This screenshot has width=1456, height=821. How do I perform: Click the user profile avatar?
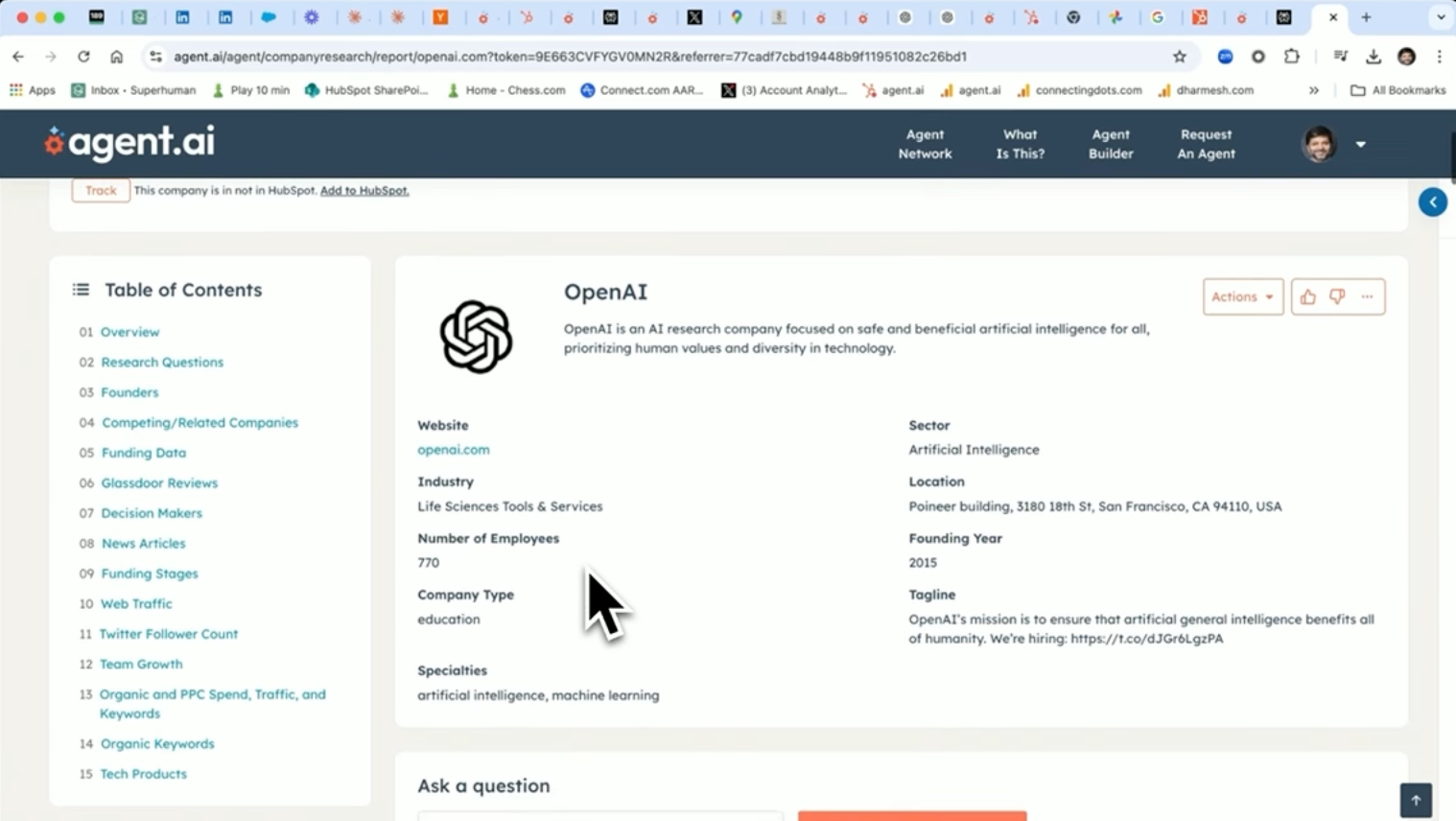click(1319, 144)
